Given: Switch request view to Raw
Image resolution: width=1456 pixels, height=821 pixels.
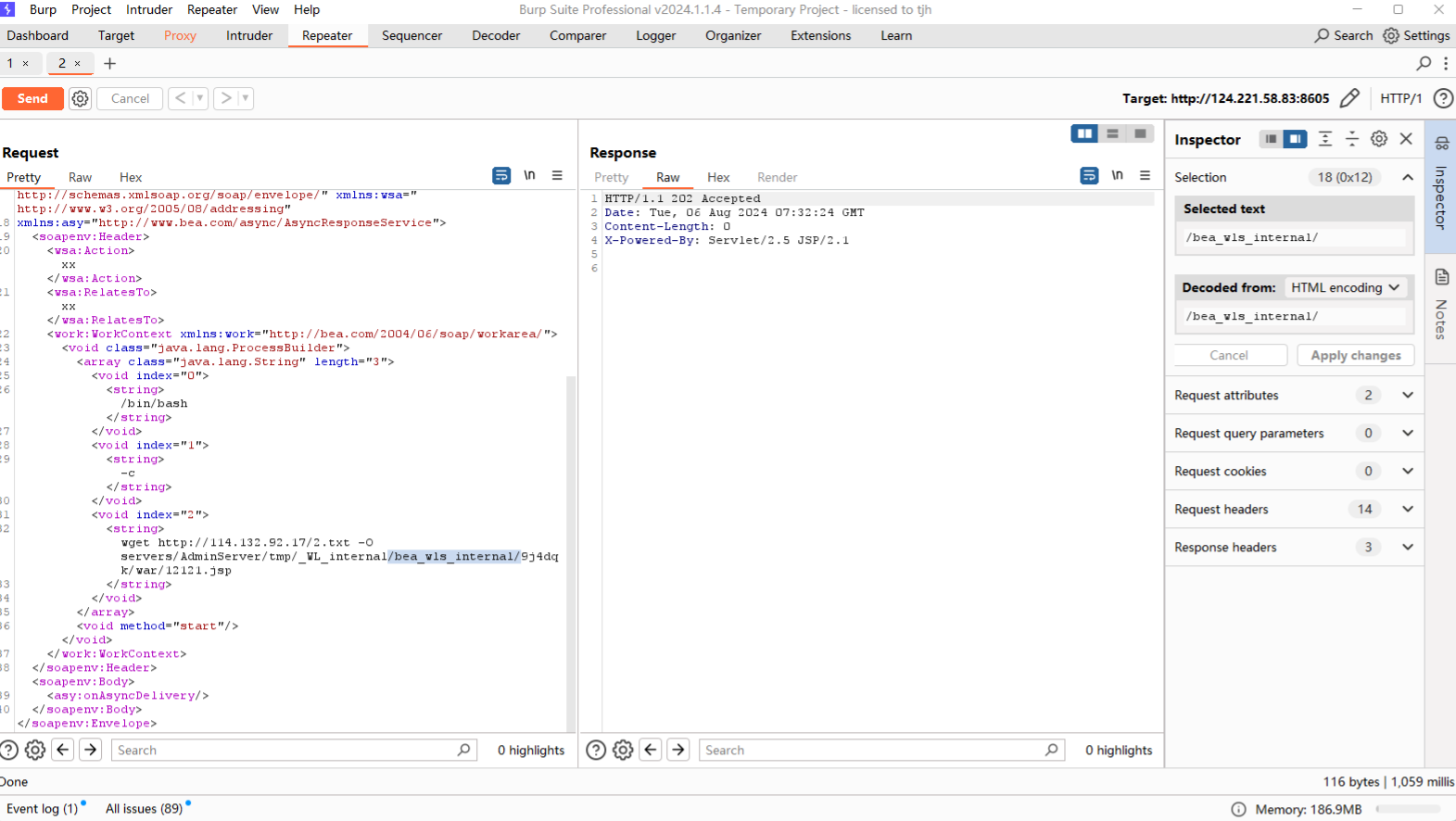Looking at the screenshot, I should [80, 177].
